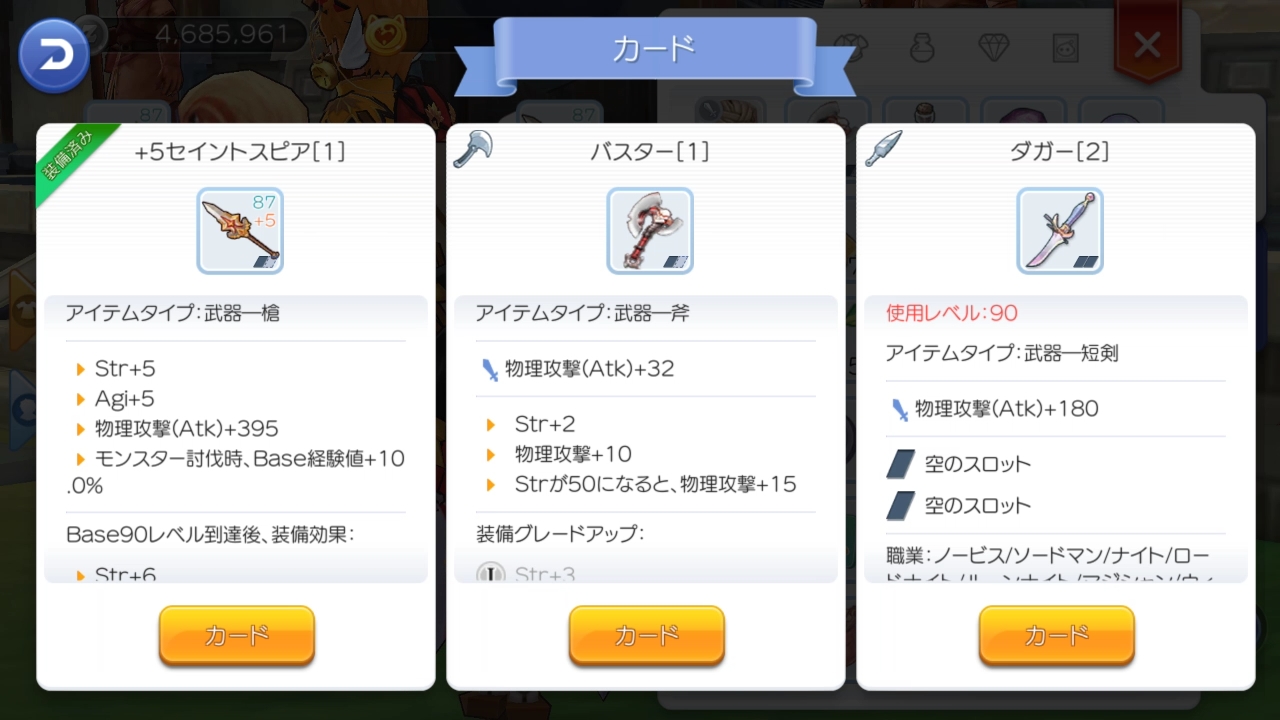
Task: Select the Dagger weapon item icon
Action: tap(1060, 231)
